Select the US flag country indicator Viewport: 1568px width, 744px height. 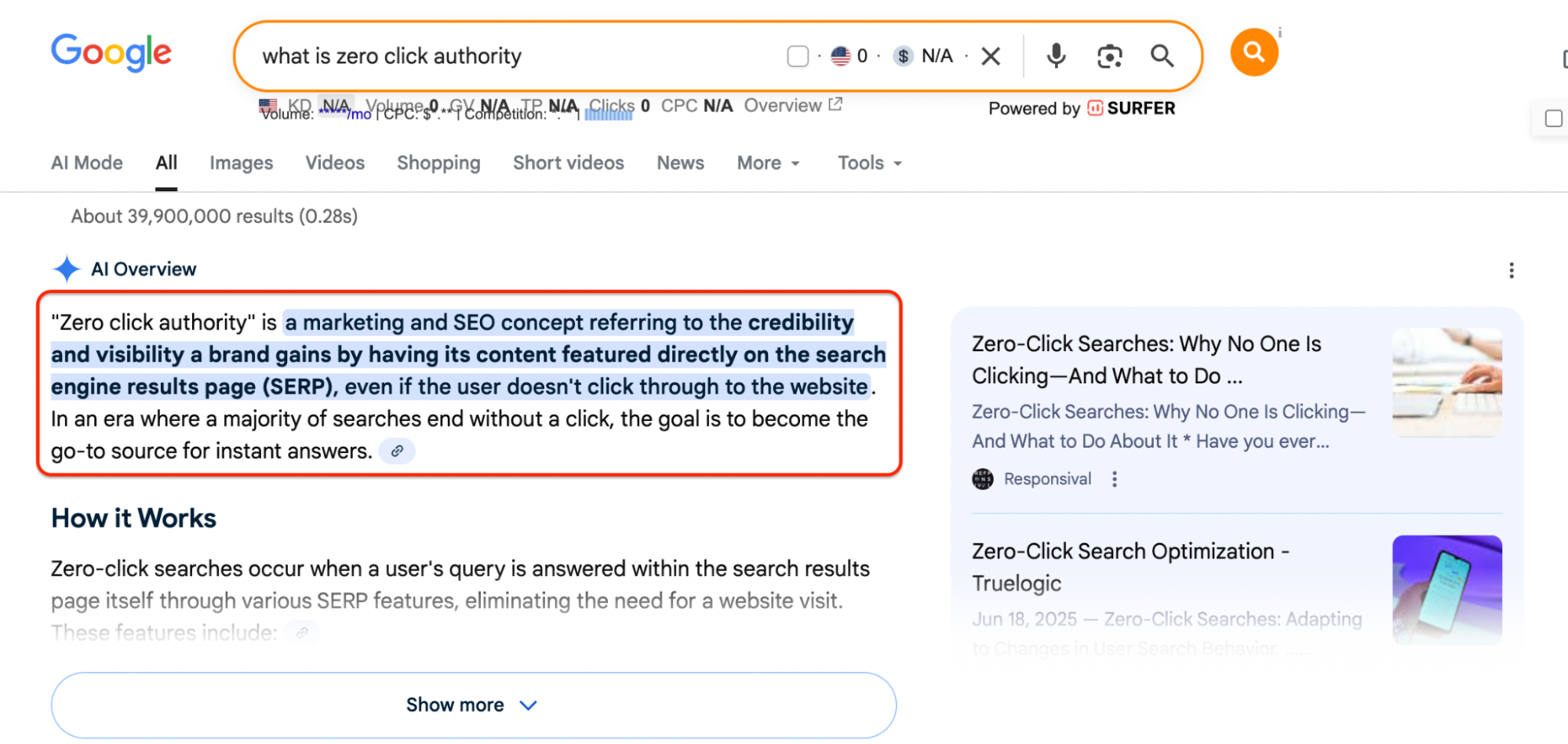840,56
